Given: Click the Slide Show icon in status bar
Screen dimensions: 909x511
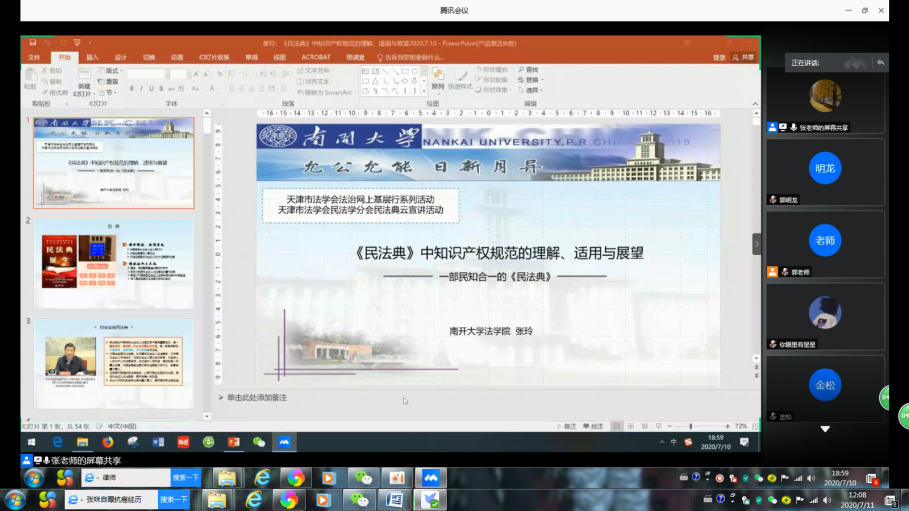Looking at the screenshot, I should 659,426.
